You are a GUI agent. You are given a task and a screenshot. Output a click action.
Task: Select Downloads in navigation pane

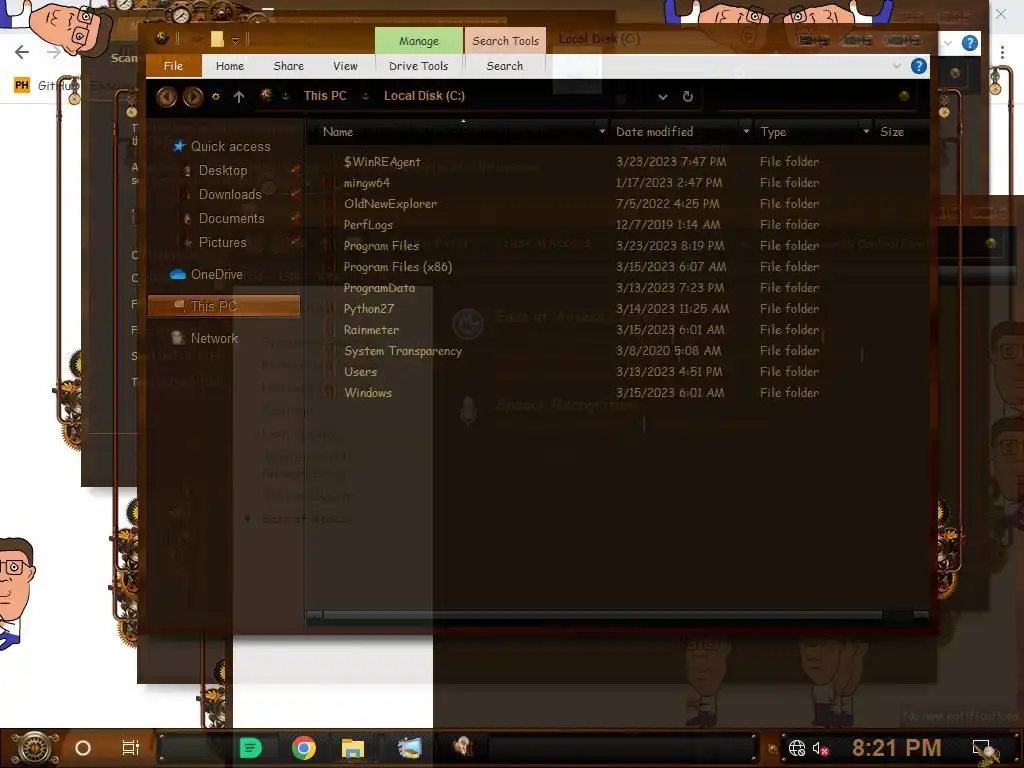pyautogui.click(x=230, y=195)
